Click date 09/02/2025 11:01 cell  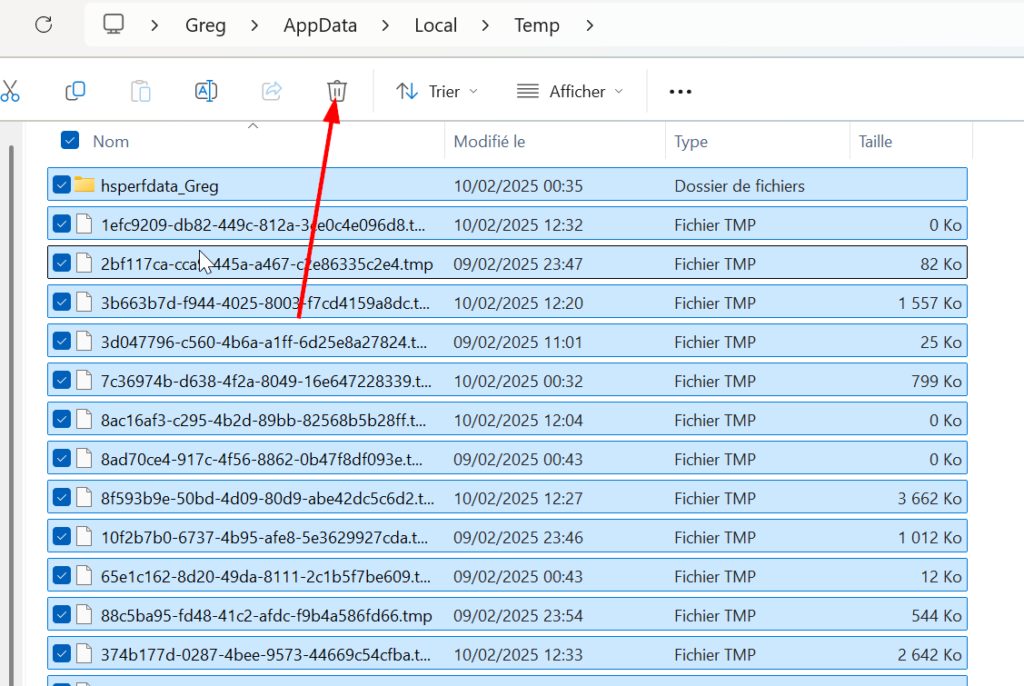518,342
